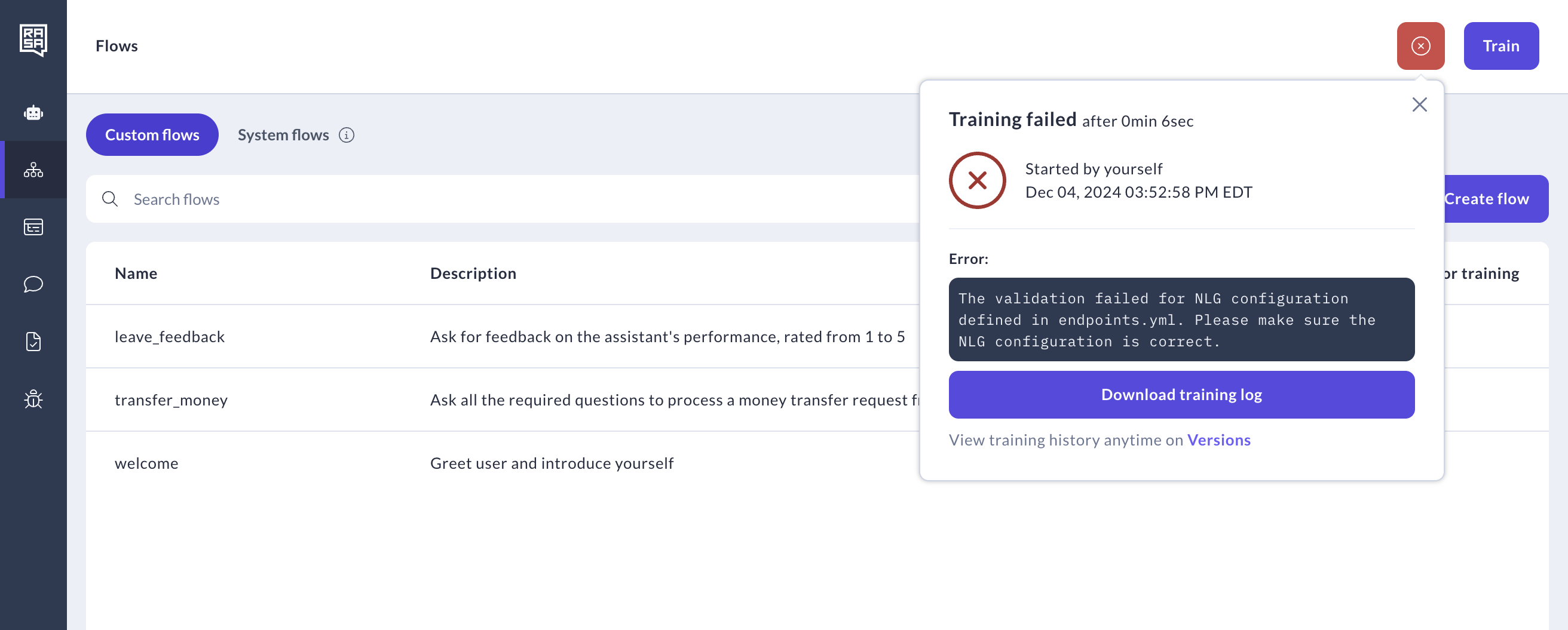Click the System flows info icon
Image resolution: width=1568 pixels, height=630 pixels.
pyautogui.click(x=347, y=135)
